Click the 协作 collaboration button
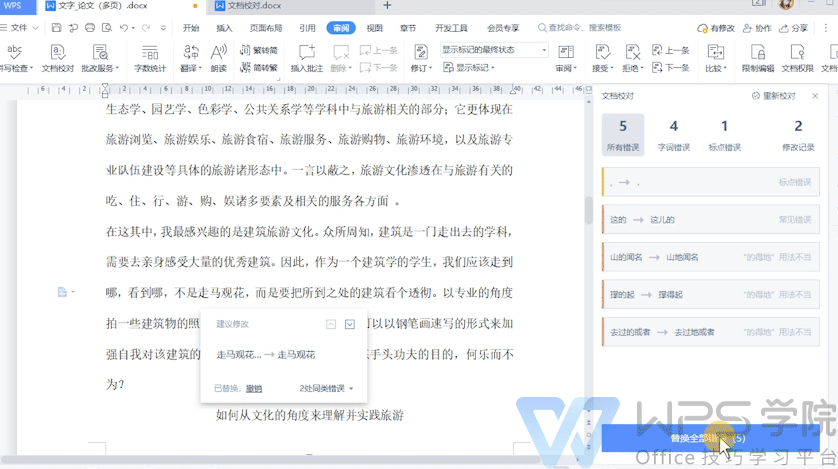The image size is (838, 469). [x=757, y=28]
